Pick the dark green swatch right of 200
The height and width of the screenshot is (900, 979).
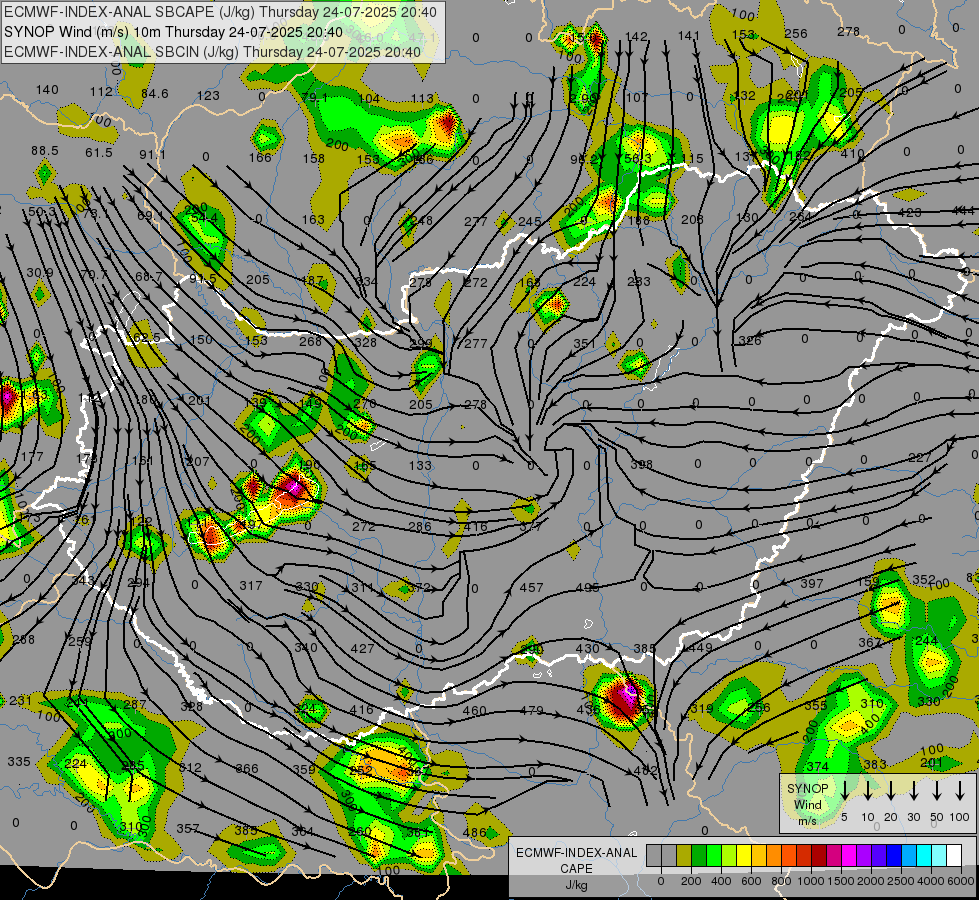[x=699, y=856]
